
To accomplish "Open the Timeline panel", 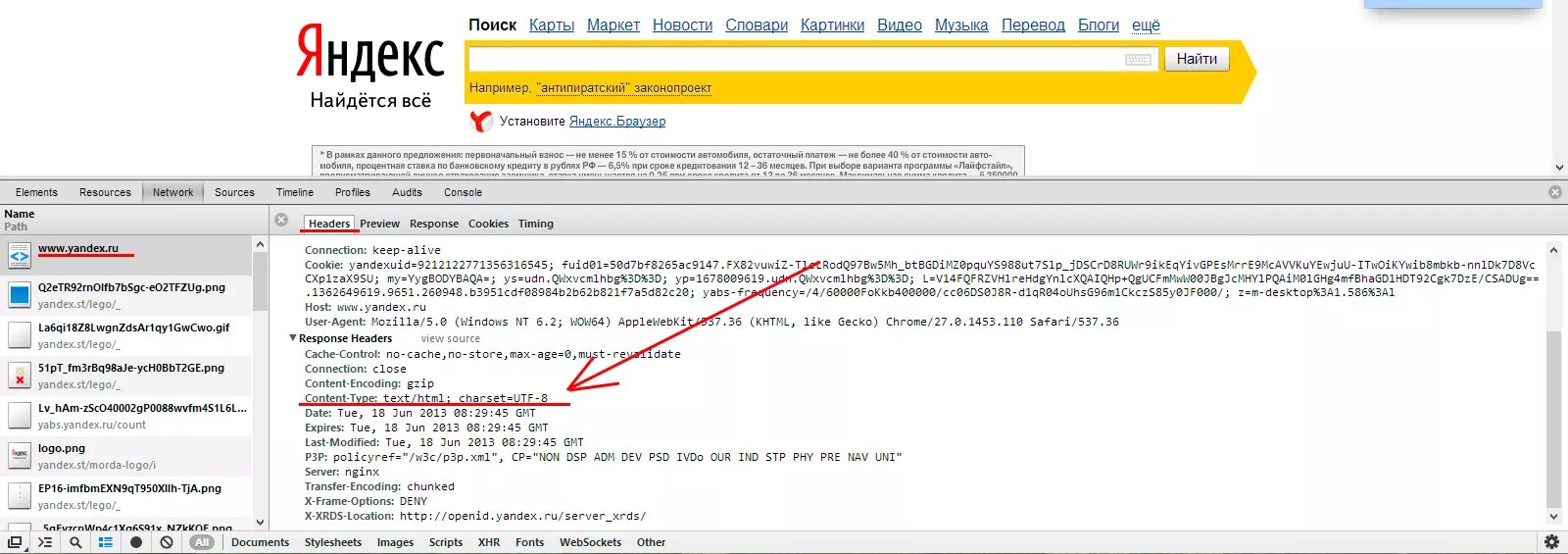I will point(295,192).
